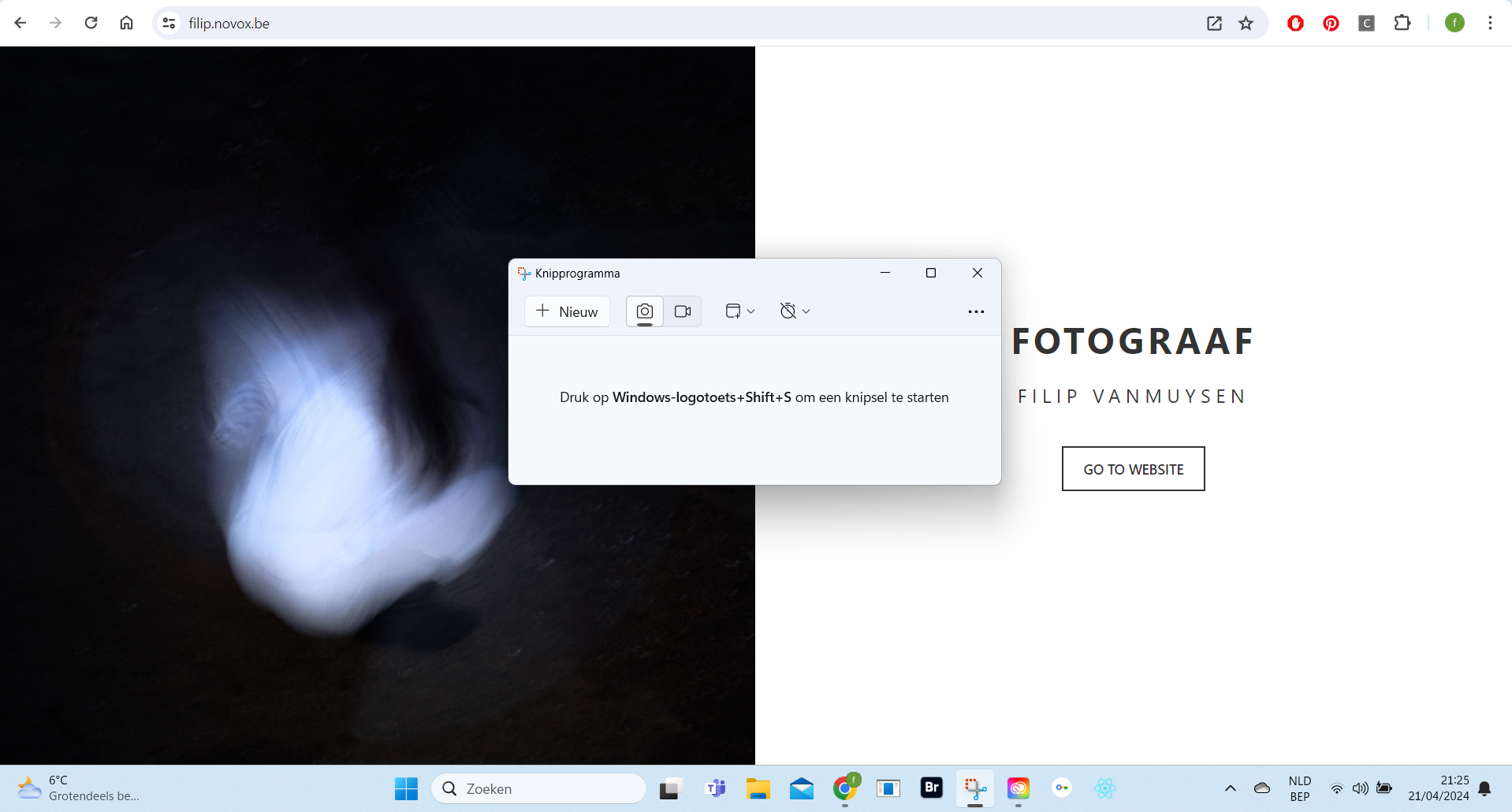Screen dimensions: 1512x812
Task: Open the Windows Start menu
Action: click(406, 788)
